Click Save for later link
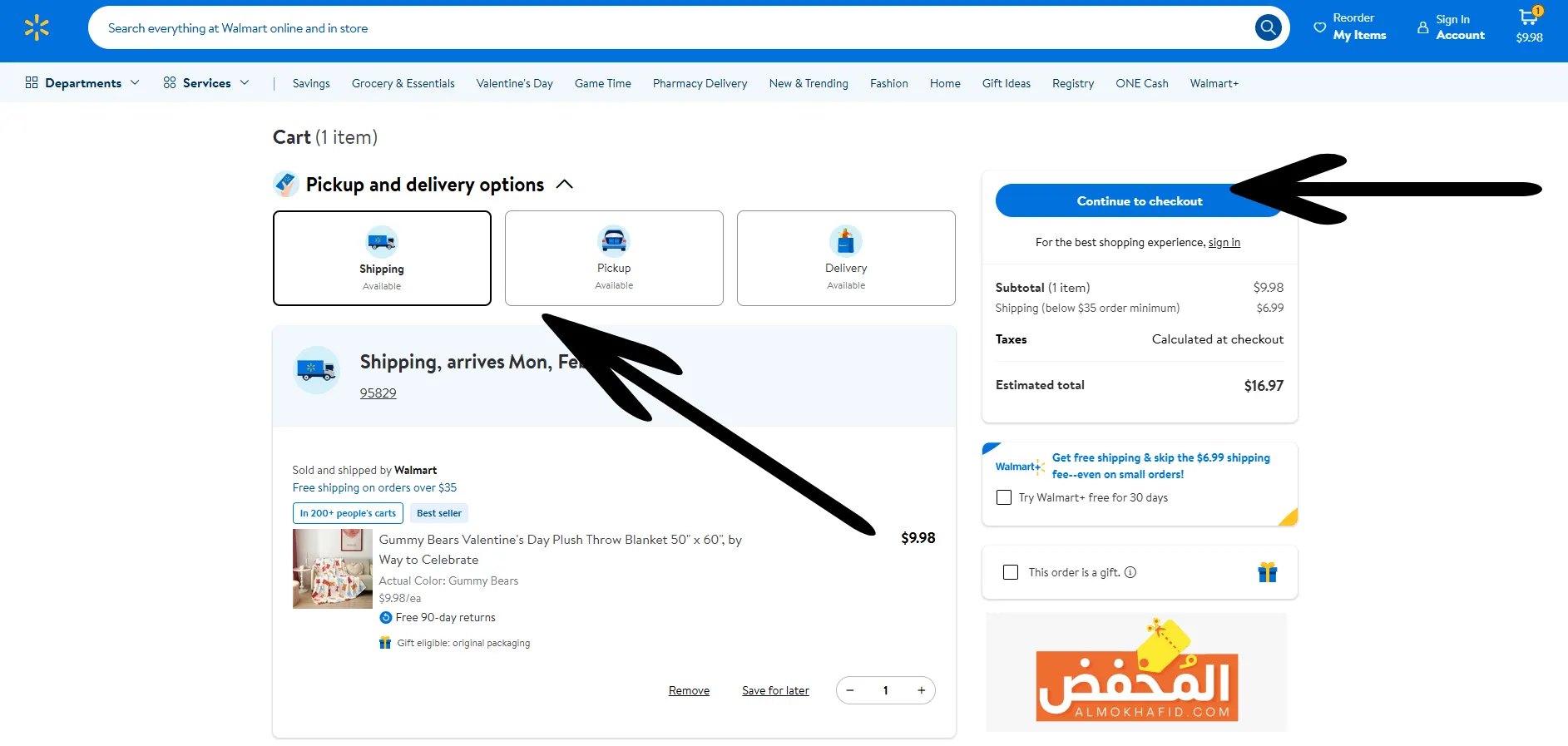The image size is (1568, 746). point(775,690)
